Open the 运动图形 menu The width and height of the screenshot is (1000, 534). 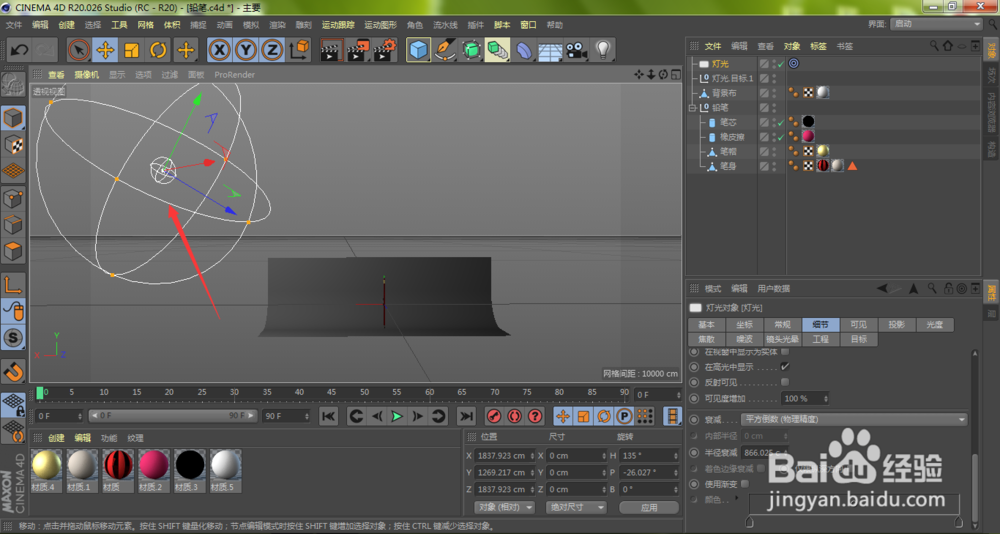click(x=381, y=25)
